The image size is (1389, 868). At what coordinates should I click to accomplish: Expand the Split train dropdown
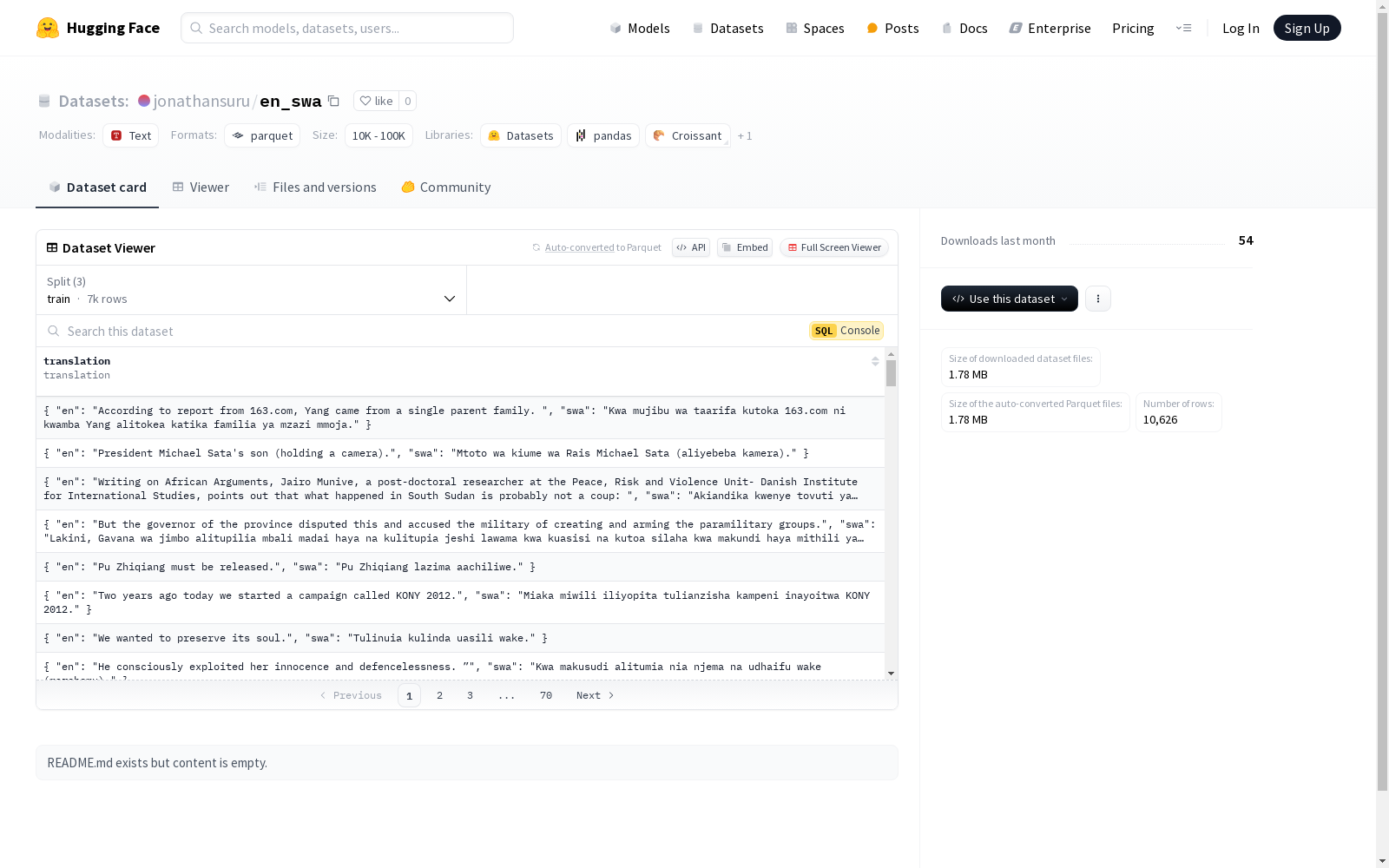click(x=252, y=290)
